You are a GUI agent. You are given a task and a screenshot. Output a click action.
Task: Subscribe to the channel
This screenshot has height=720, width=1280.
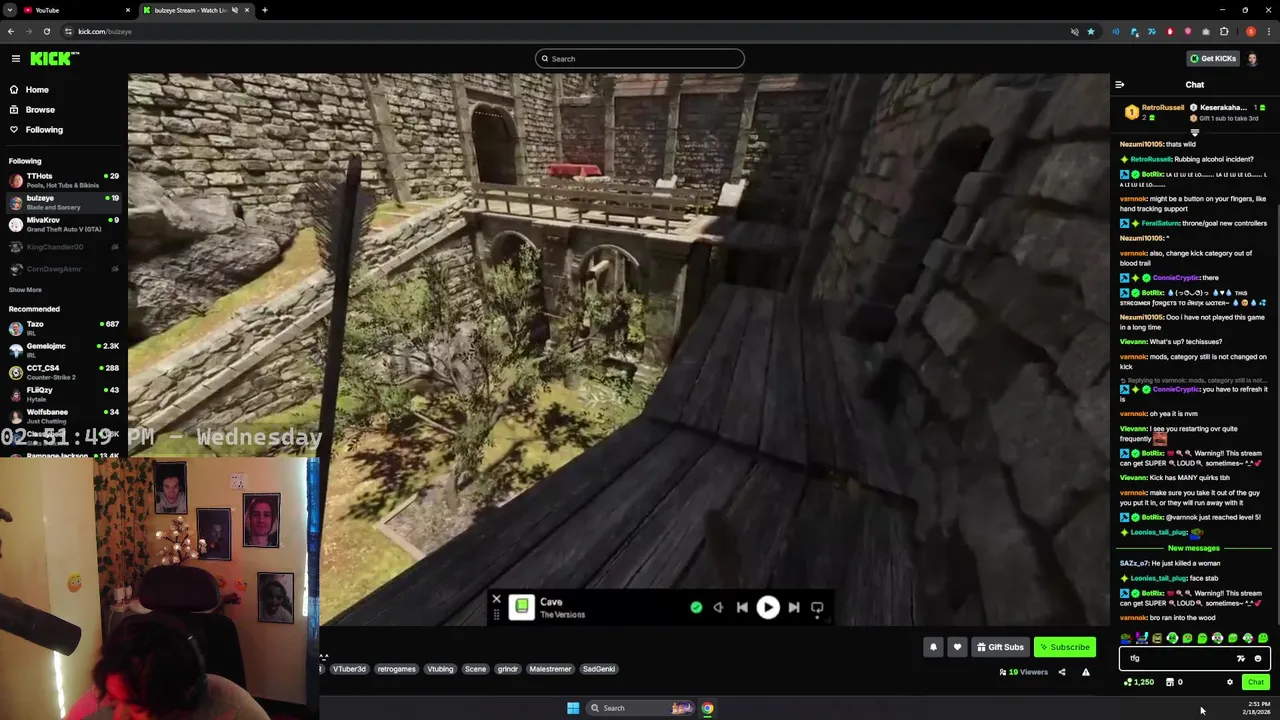(x=1064, y=647)
